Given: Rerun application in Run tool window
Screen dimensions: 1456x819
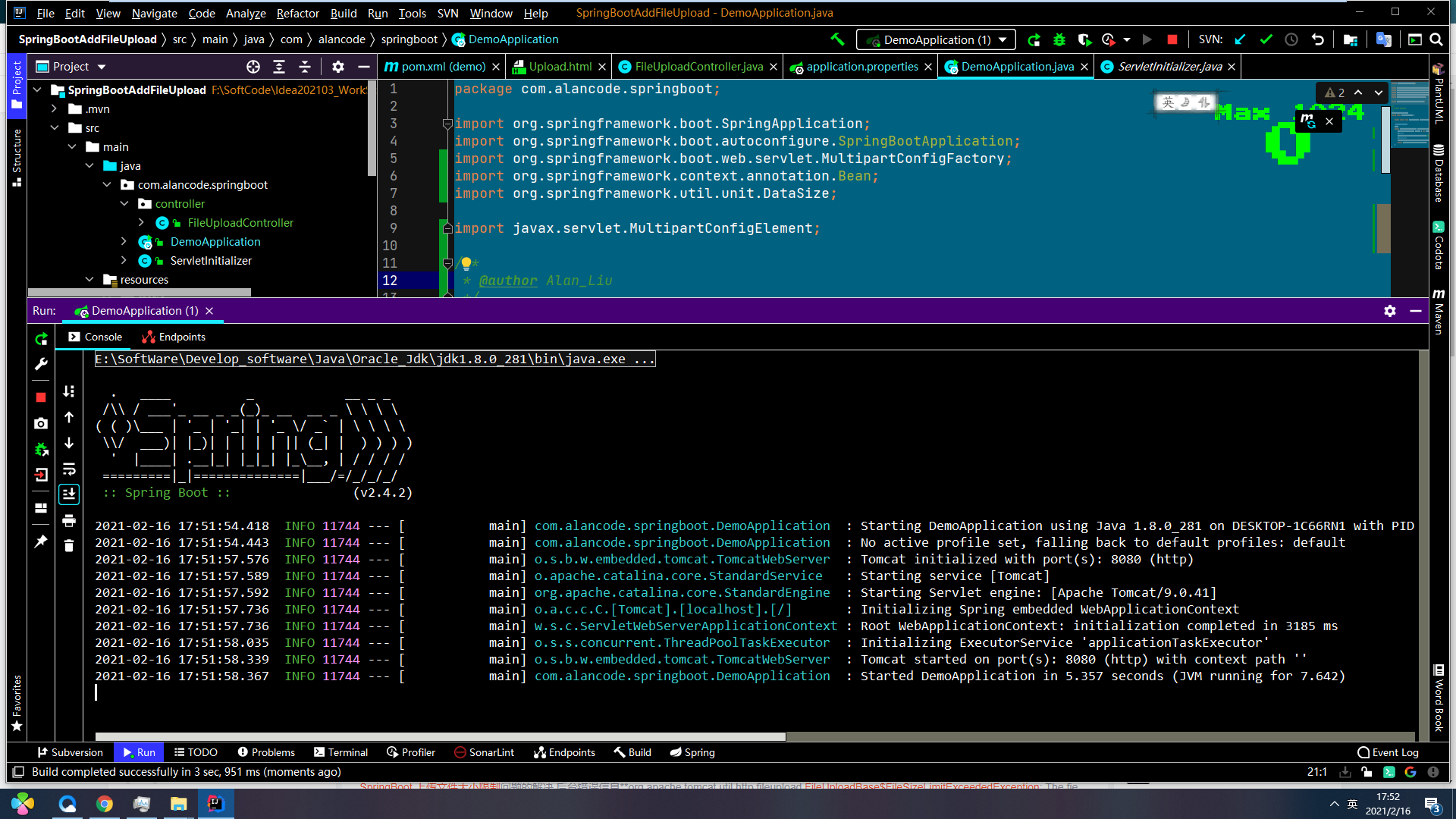Looking at the screenshot, I should point(41,339).
